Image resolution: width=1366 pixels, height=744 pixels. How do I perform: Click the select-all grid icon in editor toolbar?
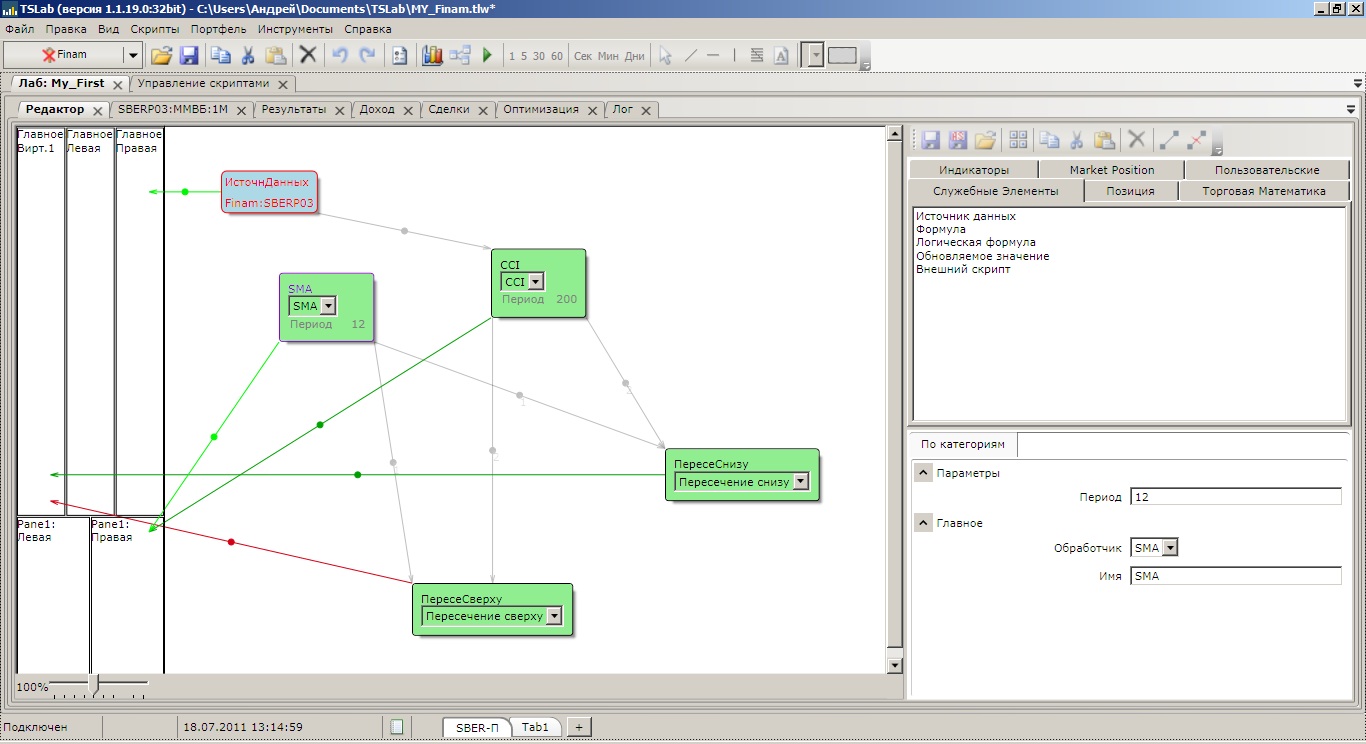click(x=1018, y=140)
